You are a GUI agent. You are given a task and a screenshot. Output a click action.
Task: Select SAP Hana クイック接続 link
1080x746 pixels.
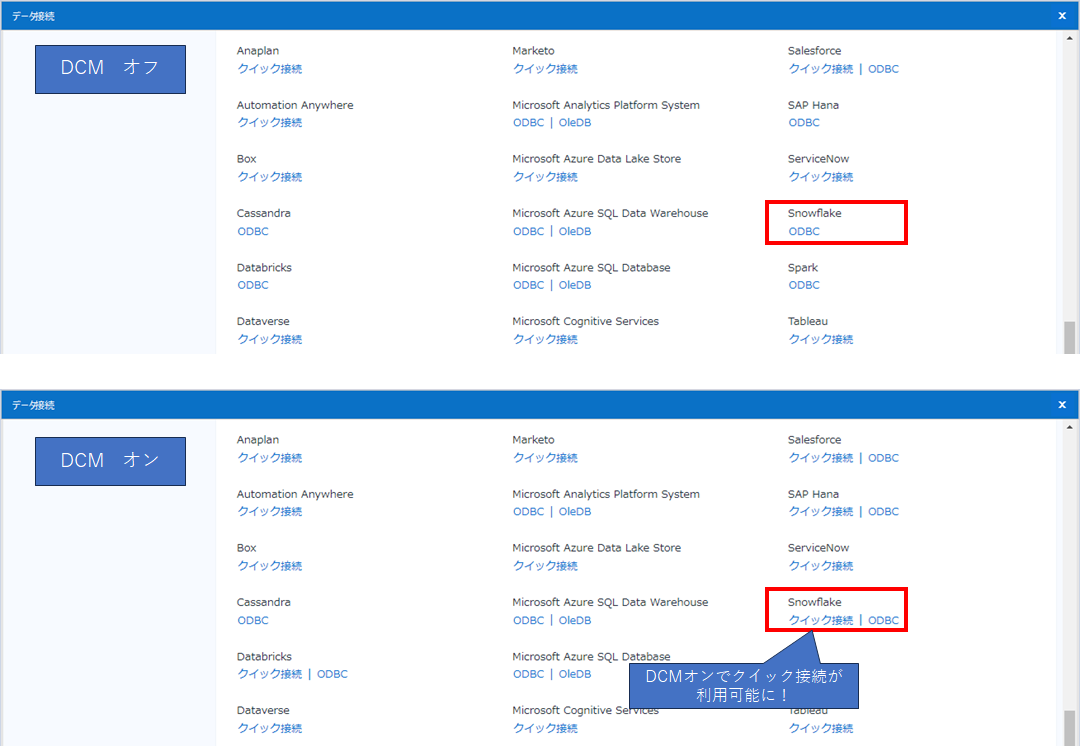click(x=821, y=512)
